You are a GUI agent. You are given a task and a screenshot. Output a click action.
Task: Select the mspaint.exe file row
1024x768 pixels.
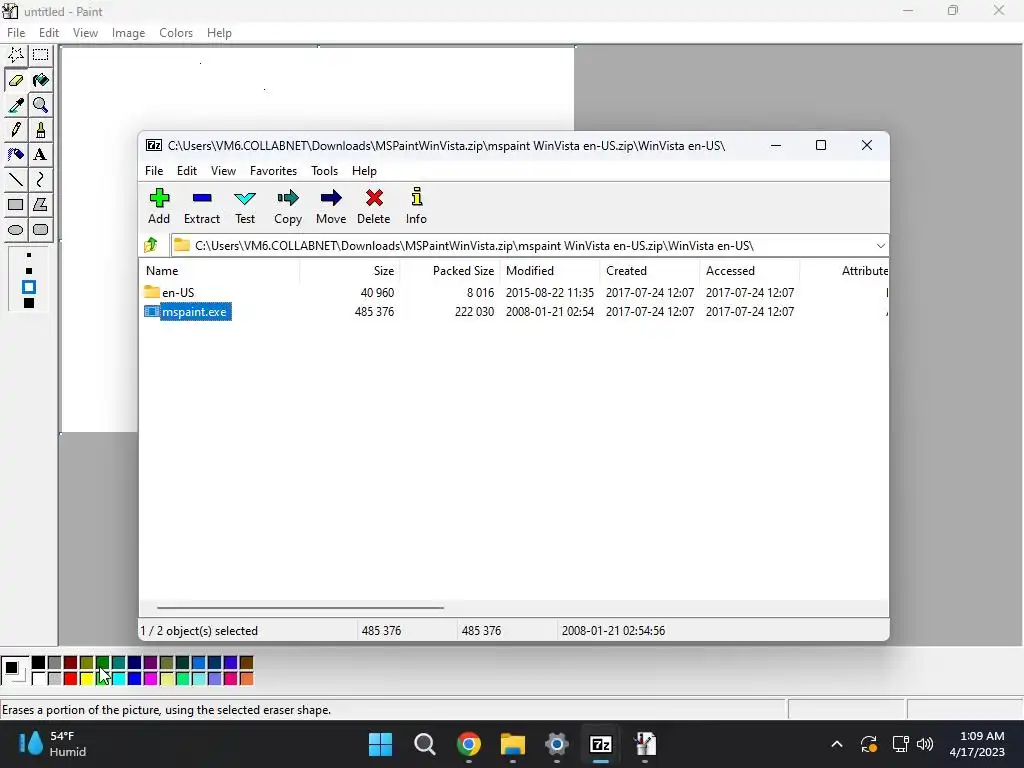[513, 312]
